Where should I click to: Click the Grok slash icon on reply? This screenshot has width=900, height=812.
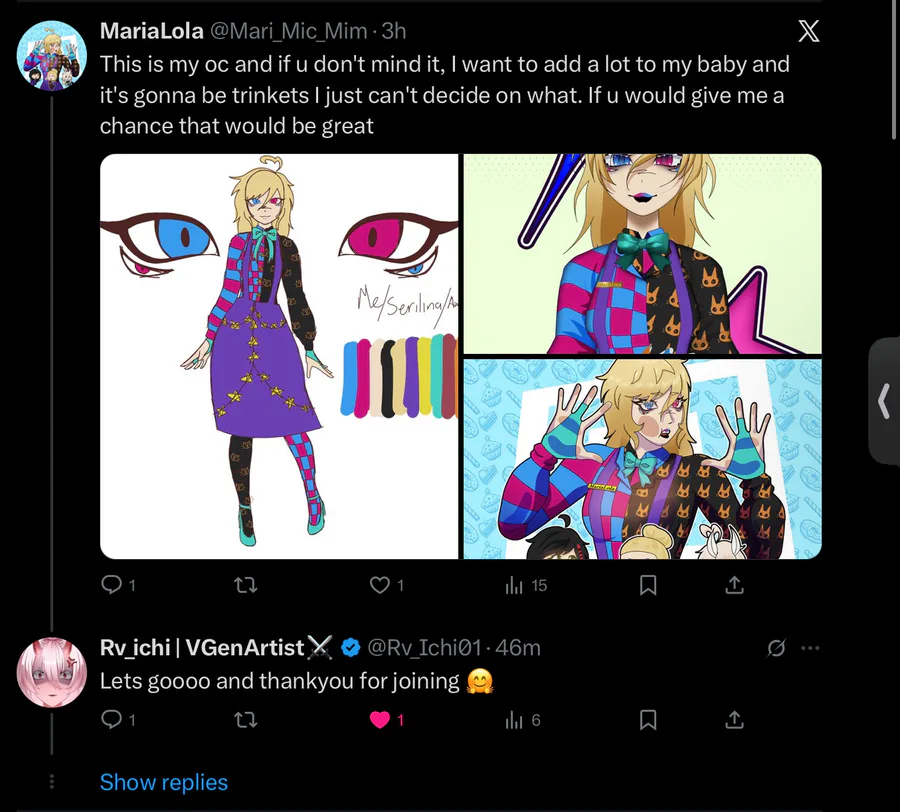pos(776,648)
